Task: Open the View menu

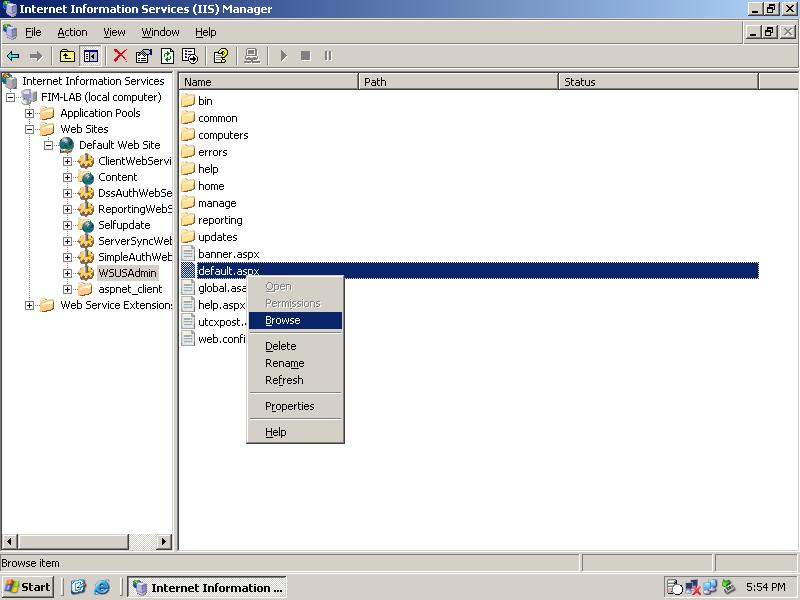Action: [114, 32]
